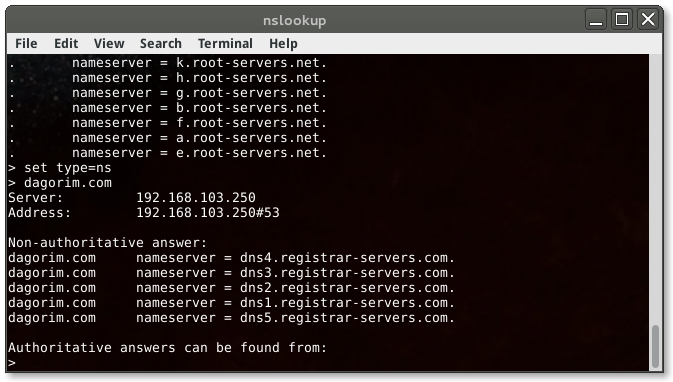The image size is (673, 382).
Task: Click the 'set type=ns' command line
Action: 60,168
